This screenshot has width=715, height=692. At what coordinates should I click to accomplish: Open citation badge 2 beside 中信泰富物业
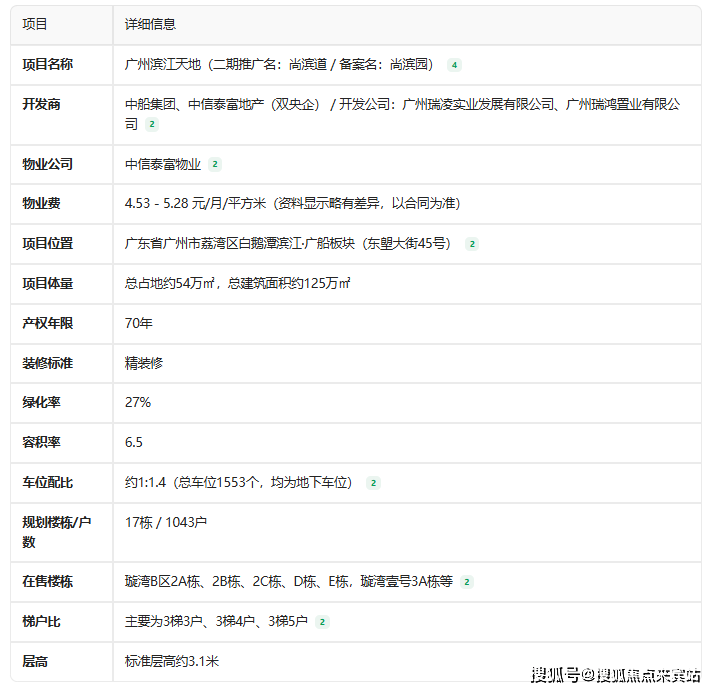(215, 164)
